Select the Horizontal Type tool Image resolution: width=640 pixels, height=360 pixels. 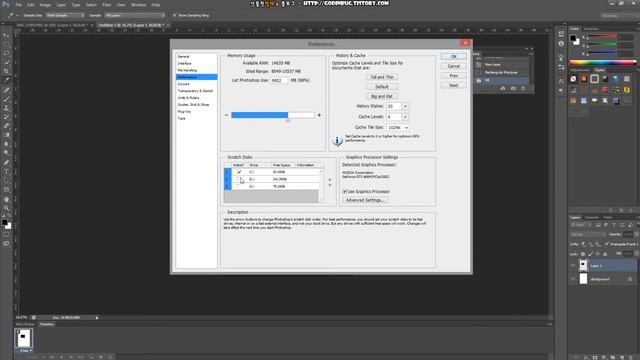pyautogui.click(x=6, y=172)
